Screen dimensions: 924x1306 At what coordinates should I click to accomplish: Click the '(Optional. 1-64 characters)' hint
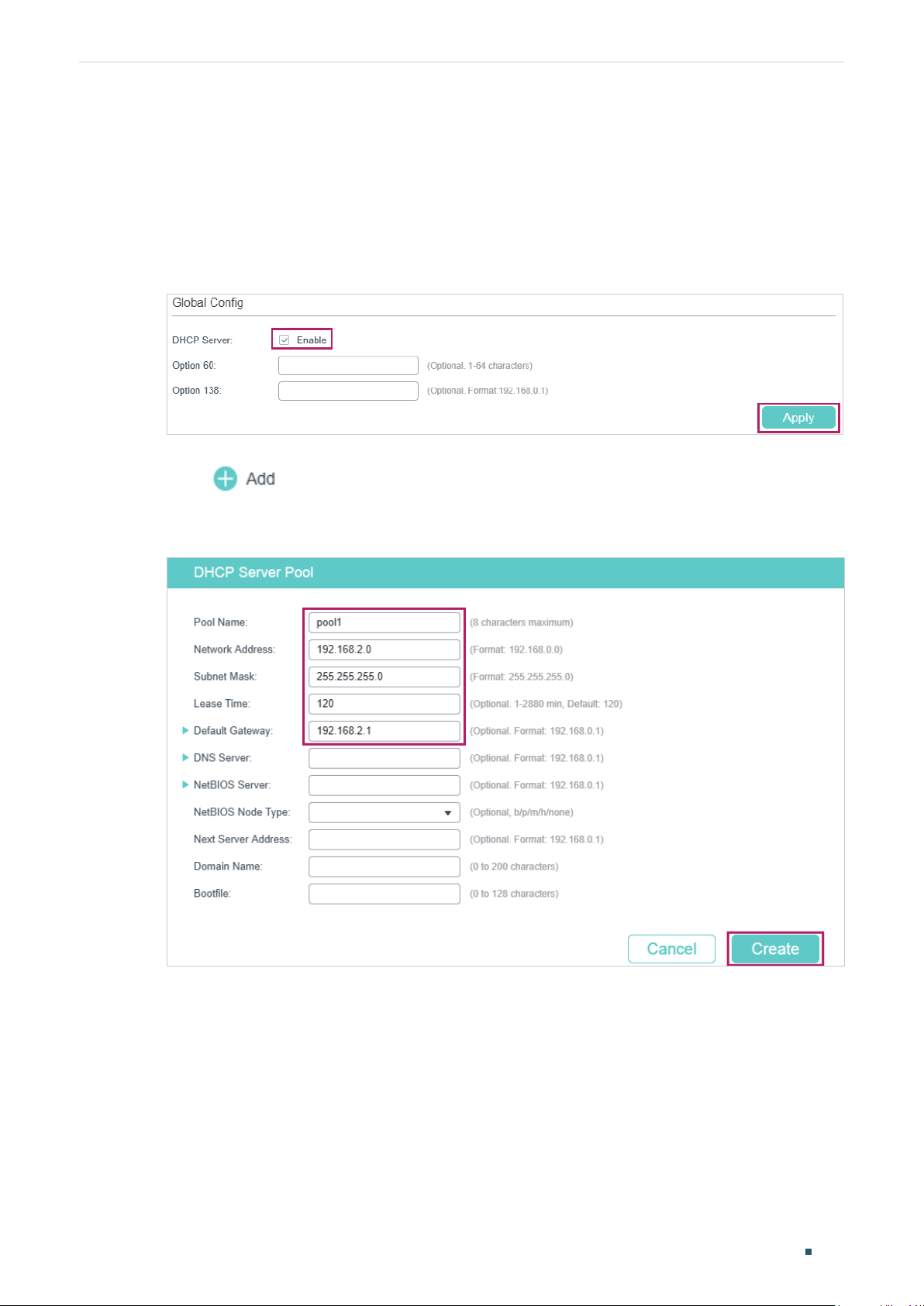[480, 366]
